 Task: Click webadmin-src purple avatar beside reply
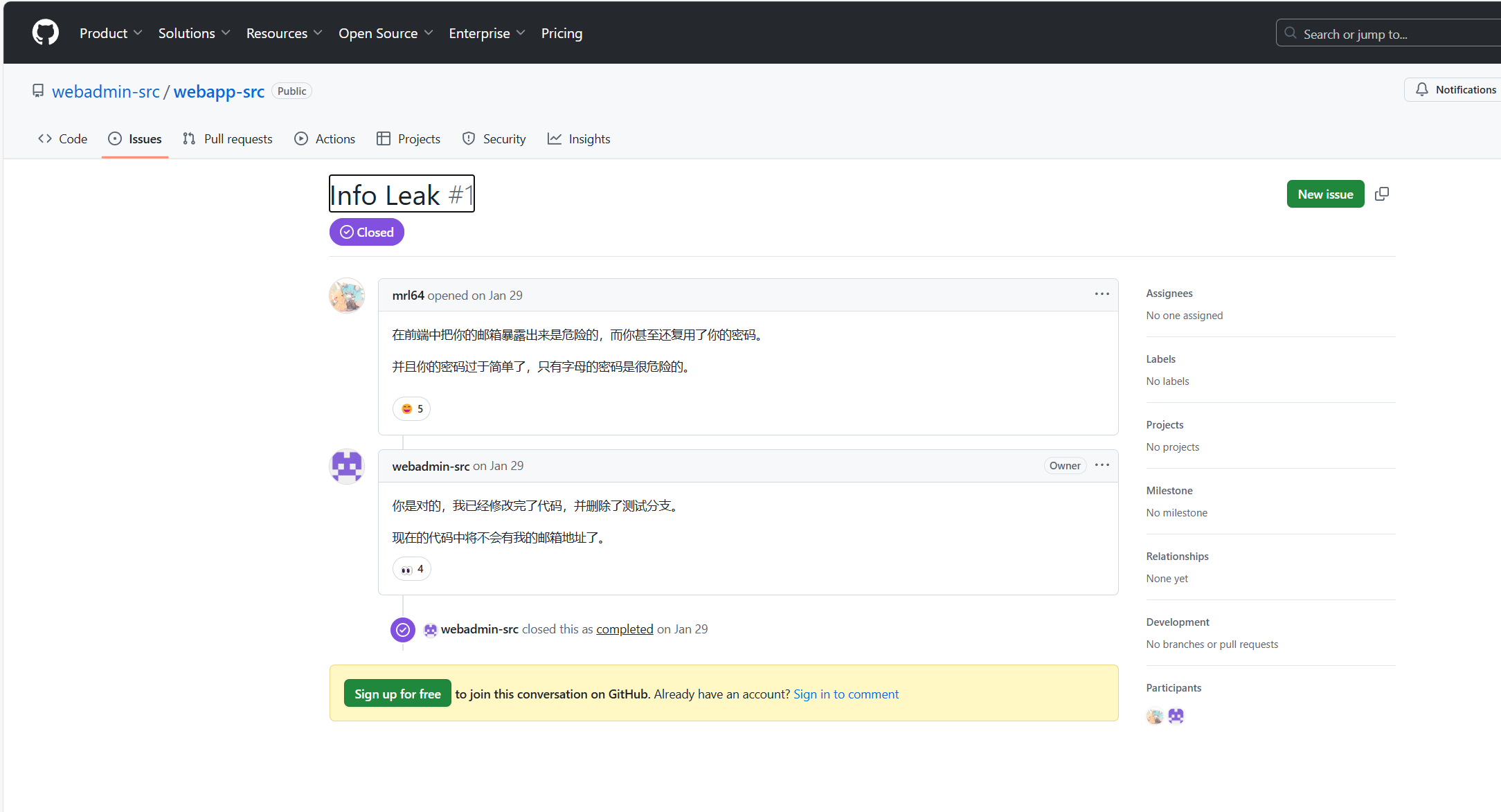point(347,467)
